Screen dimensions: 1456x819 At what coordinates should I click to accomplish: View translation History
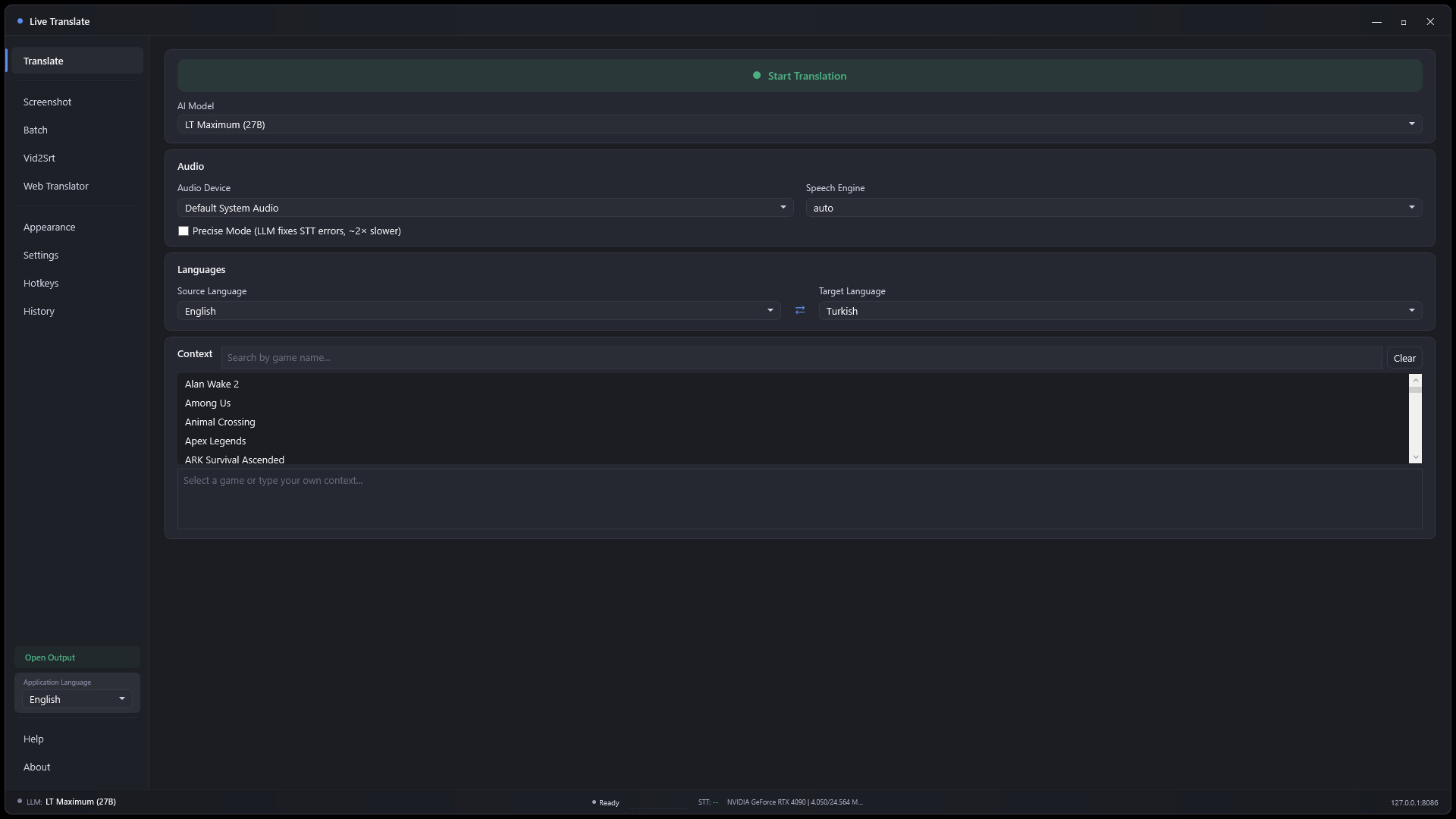[x=77, y=311]
